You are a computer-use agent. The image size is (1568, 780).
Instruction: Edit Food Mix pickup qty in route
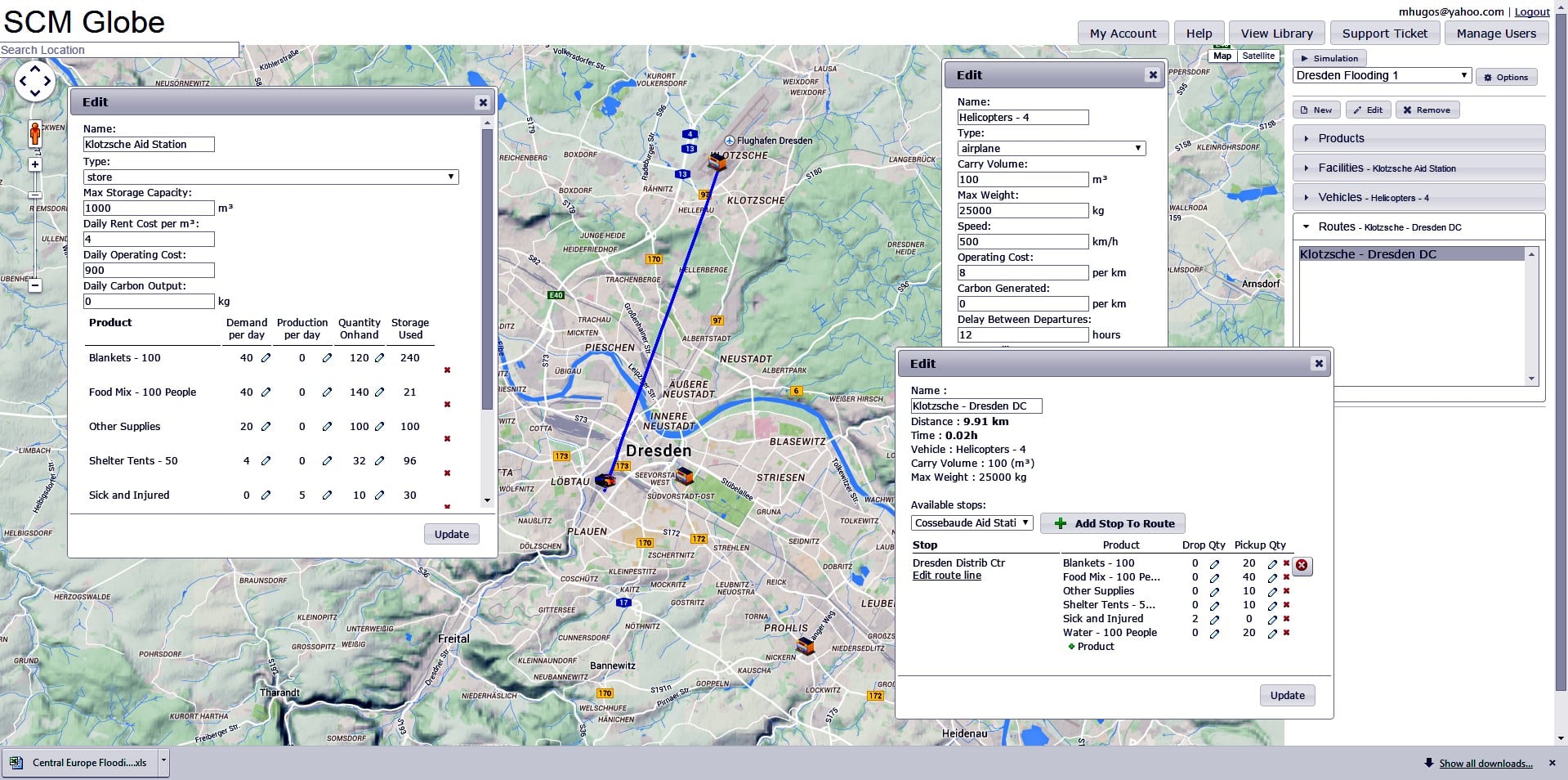coord(1272,578)
